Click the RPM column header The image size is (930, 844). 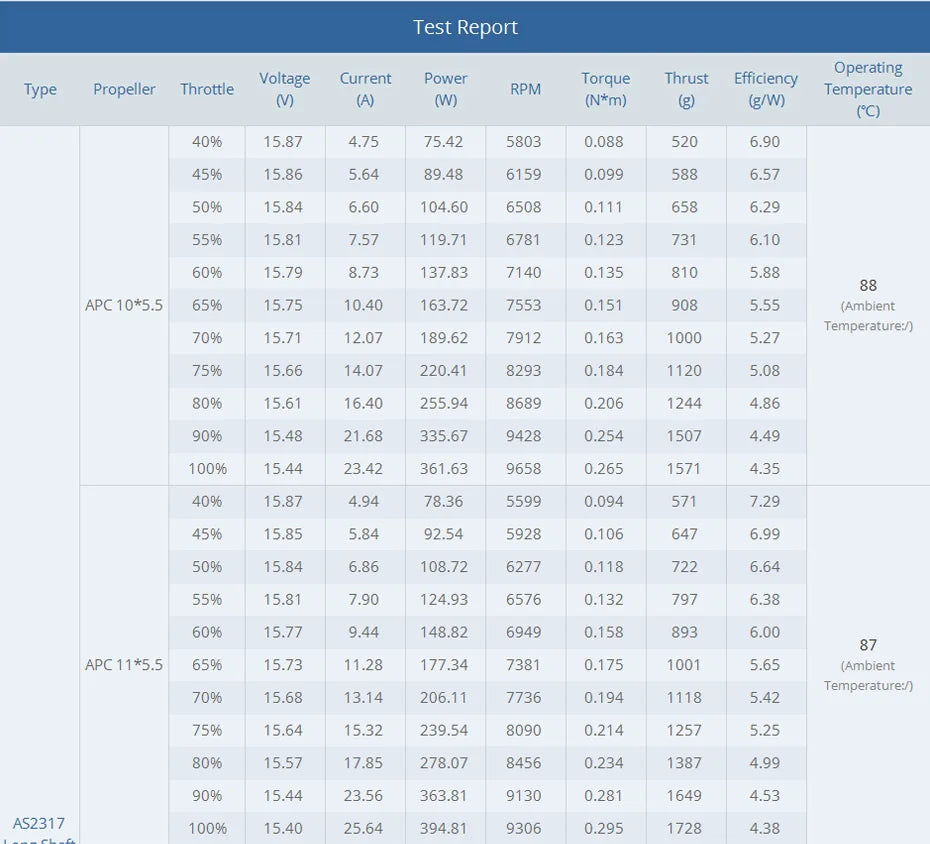pos(526,89)
